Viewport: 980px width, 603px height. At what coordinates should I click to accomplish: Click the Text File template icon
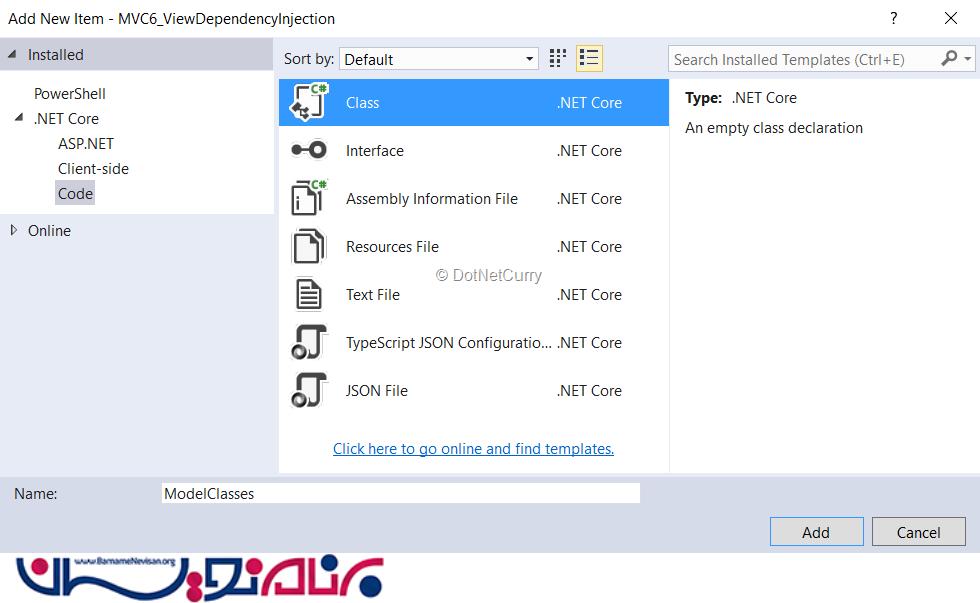(x=309, y=294)
